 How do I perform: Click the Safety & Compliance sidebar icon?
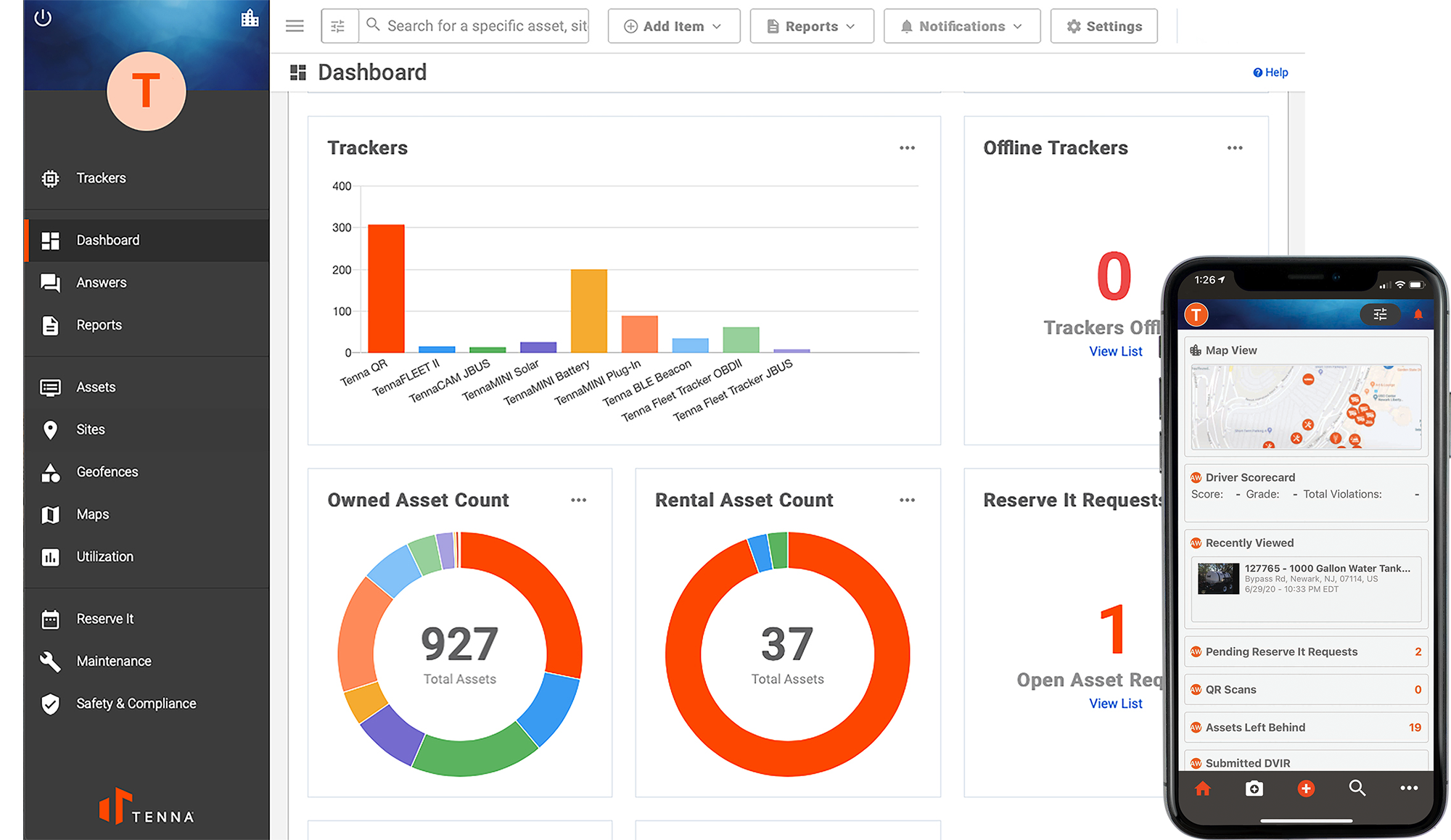[x=50, y=703]
